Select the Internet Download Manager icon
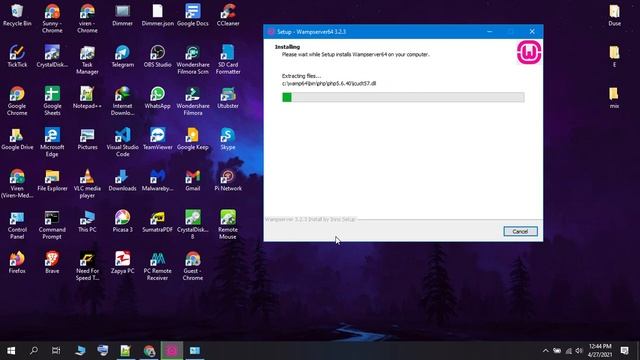Viewport: 640px width, 360px height. (122, 101)
